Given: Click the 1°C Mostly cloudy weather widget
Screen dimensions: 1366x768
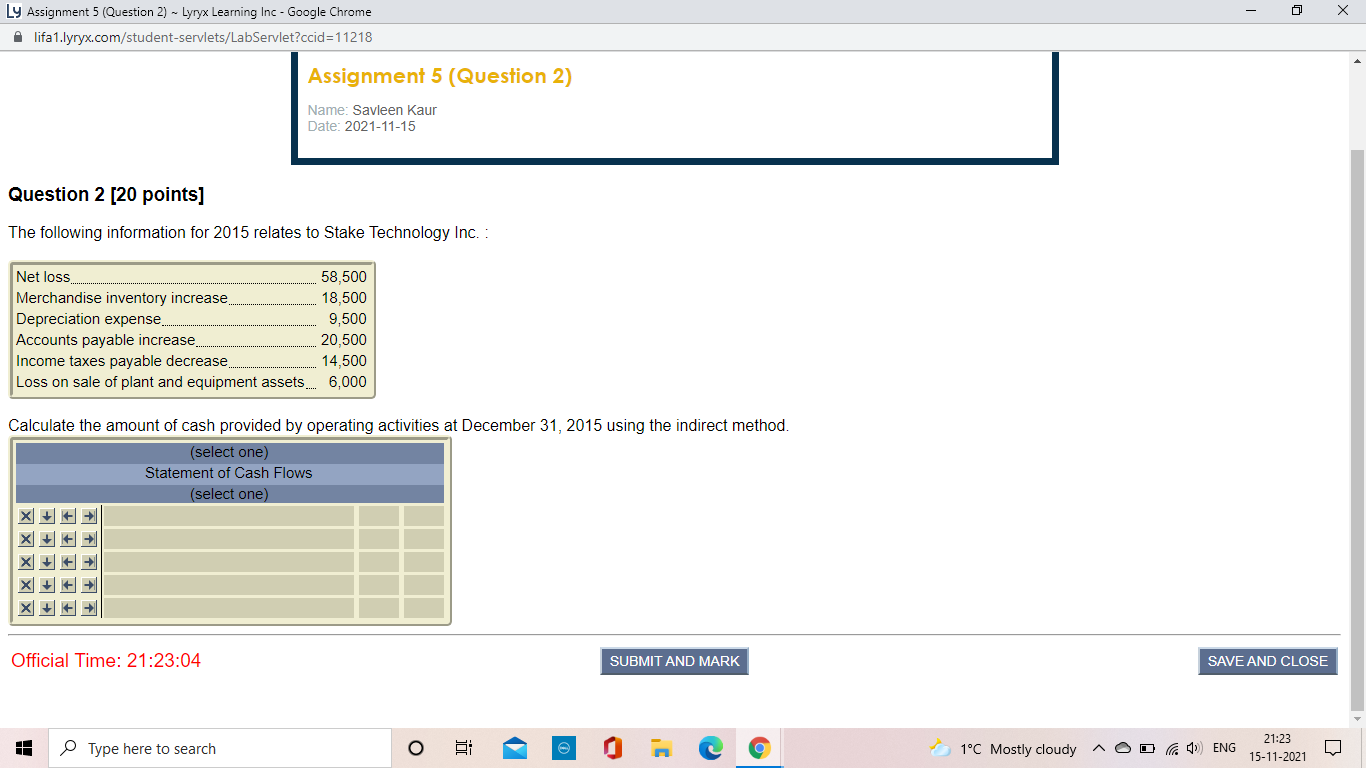Looking at the screenshot, I should 1004,748.
